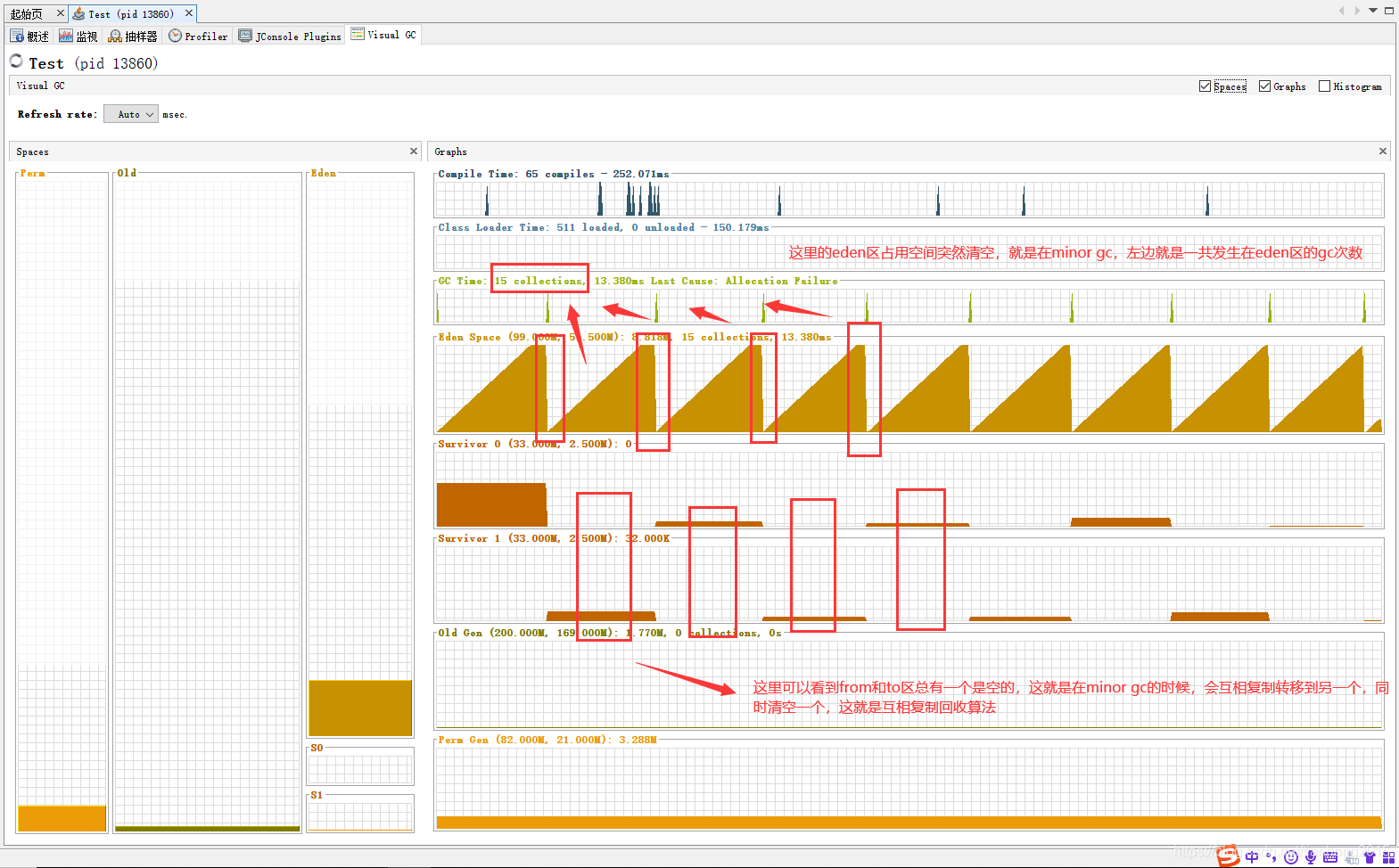Click the Graphs panel title
Screen dimensions: 1399x868
coord(450,151)
